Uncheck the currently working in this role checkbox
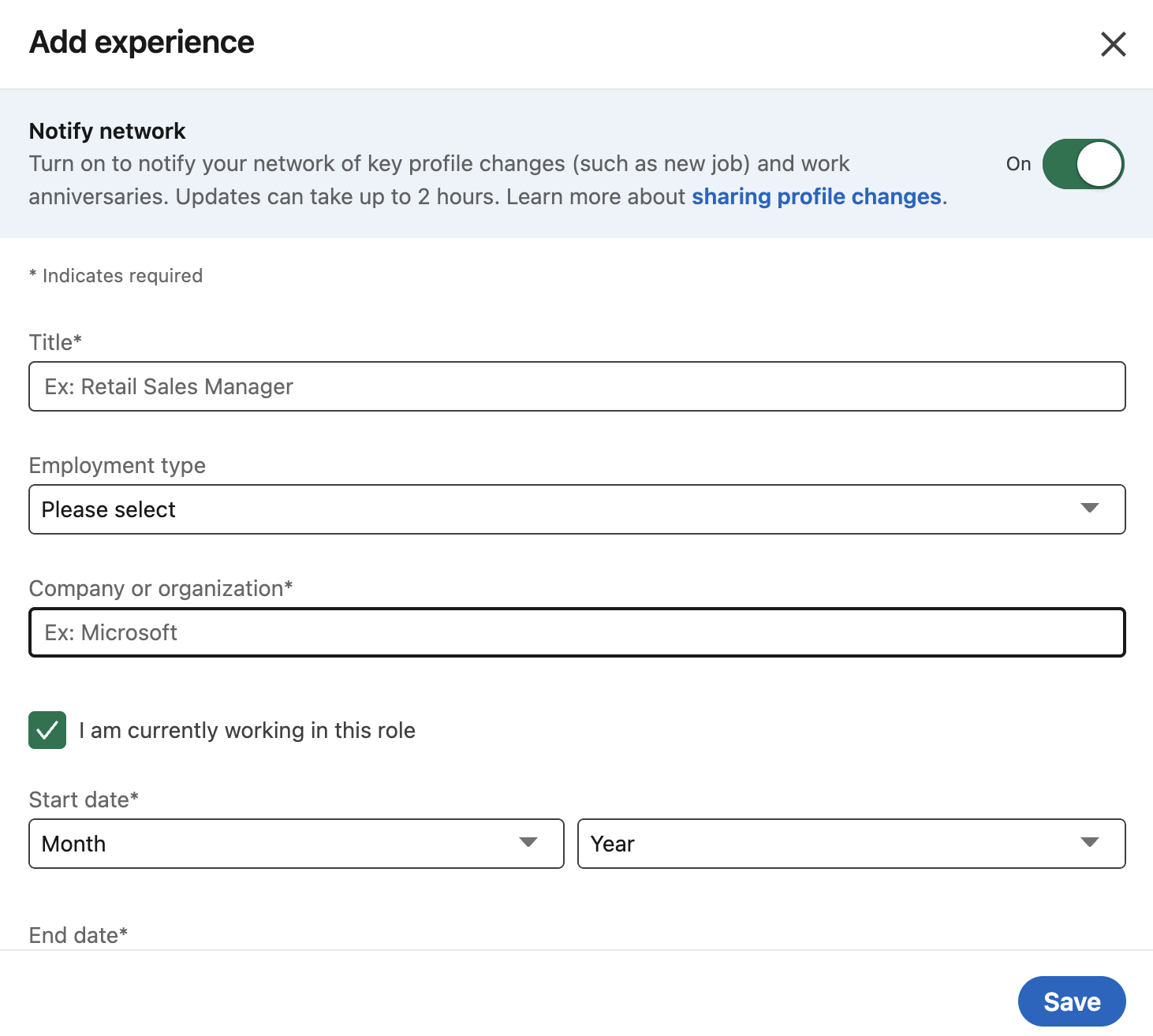The height and width of the screenshot is (1036, 1153). [47, 730]
